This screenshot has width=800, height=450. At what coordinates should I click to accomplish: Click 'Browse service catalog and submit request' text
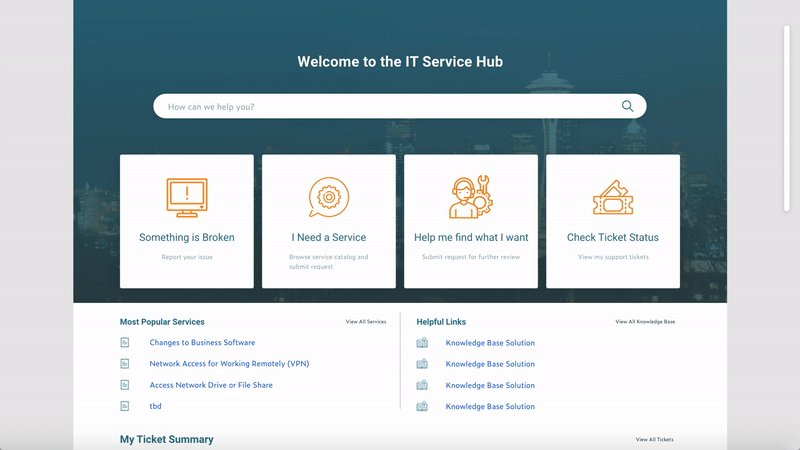pos(329,262)
